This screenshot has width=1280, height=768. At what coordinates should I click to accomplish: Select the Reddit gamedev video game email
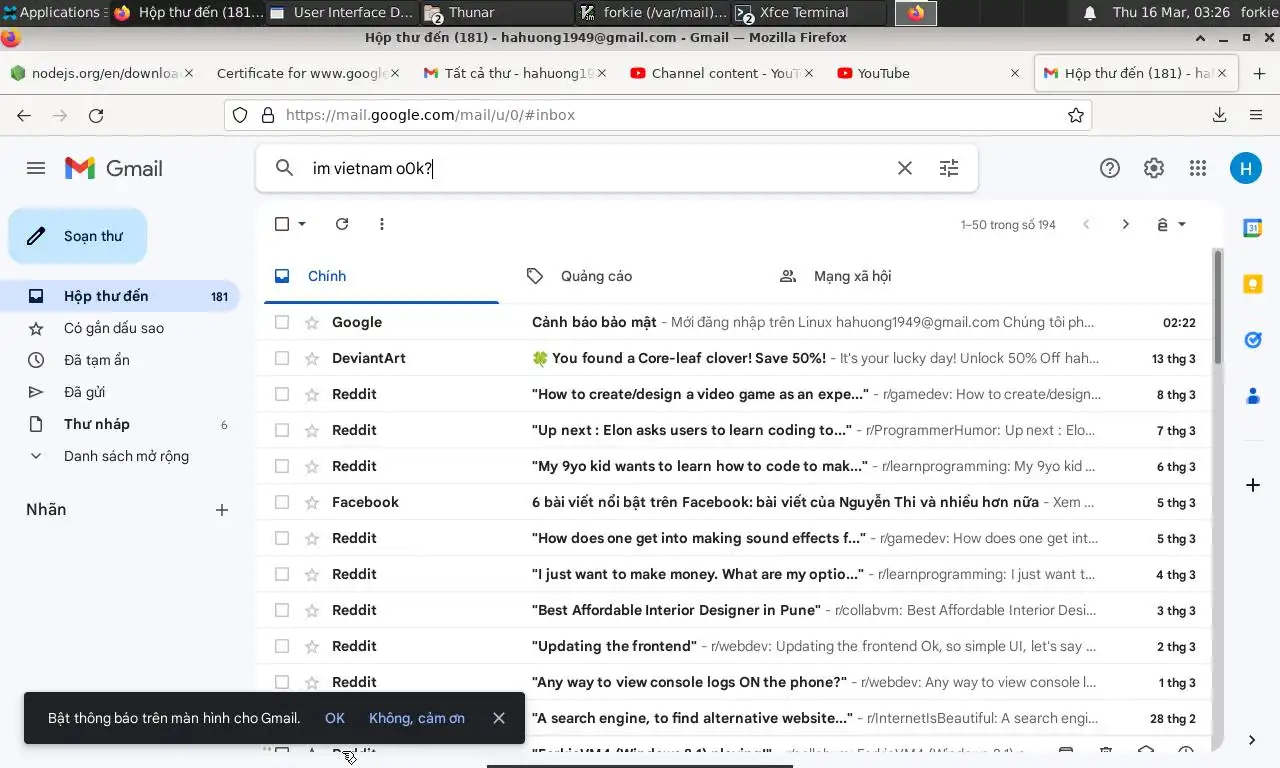(282, 394)
